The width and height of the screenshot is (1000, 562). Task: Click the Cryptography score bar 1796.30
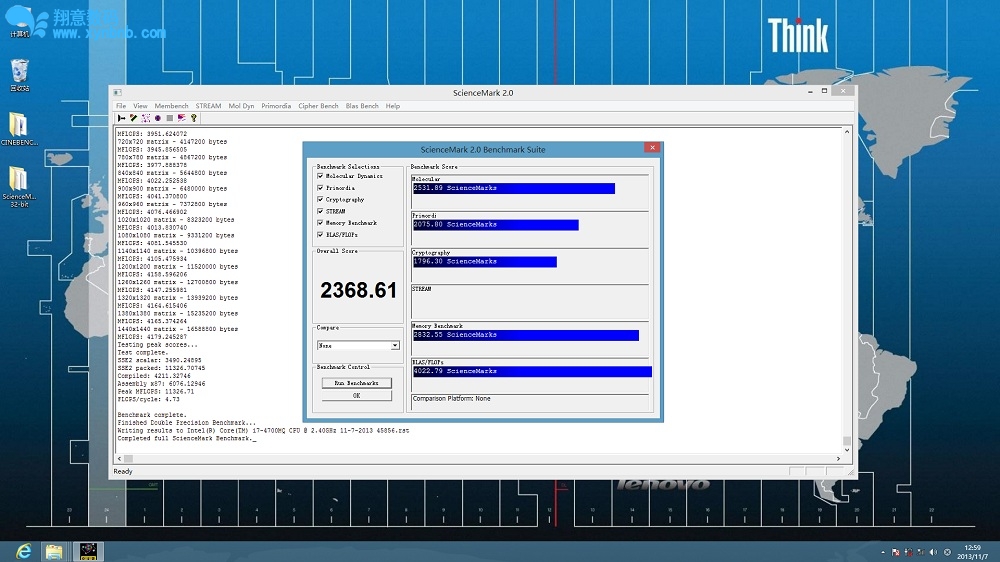click(x=485, y=262)
